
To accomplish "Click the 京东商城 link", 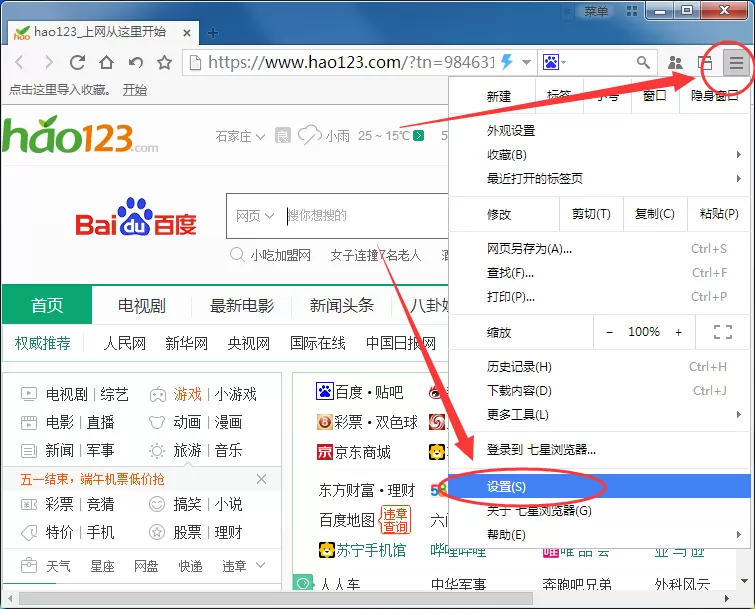I will coord(353,452).
